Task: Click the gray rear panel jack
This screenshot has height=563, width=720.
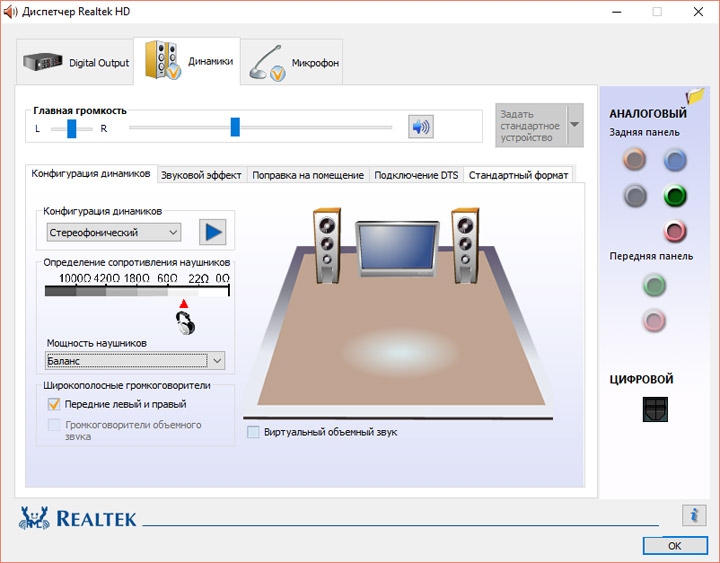Action: tap(635, 196)
